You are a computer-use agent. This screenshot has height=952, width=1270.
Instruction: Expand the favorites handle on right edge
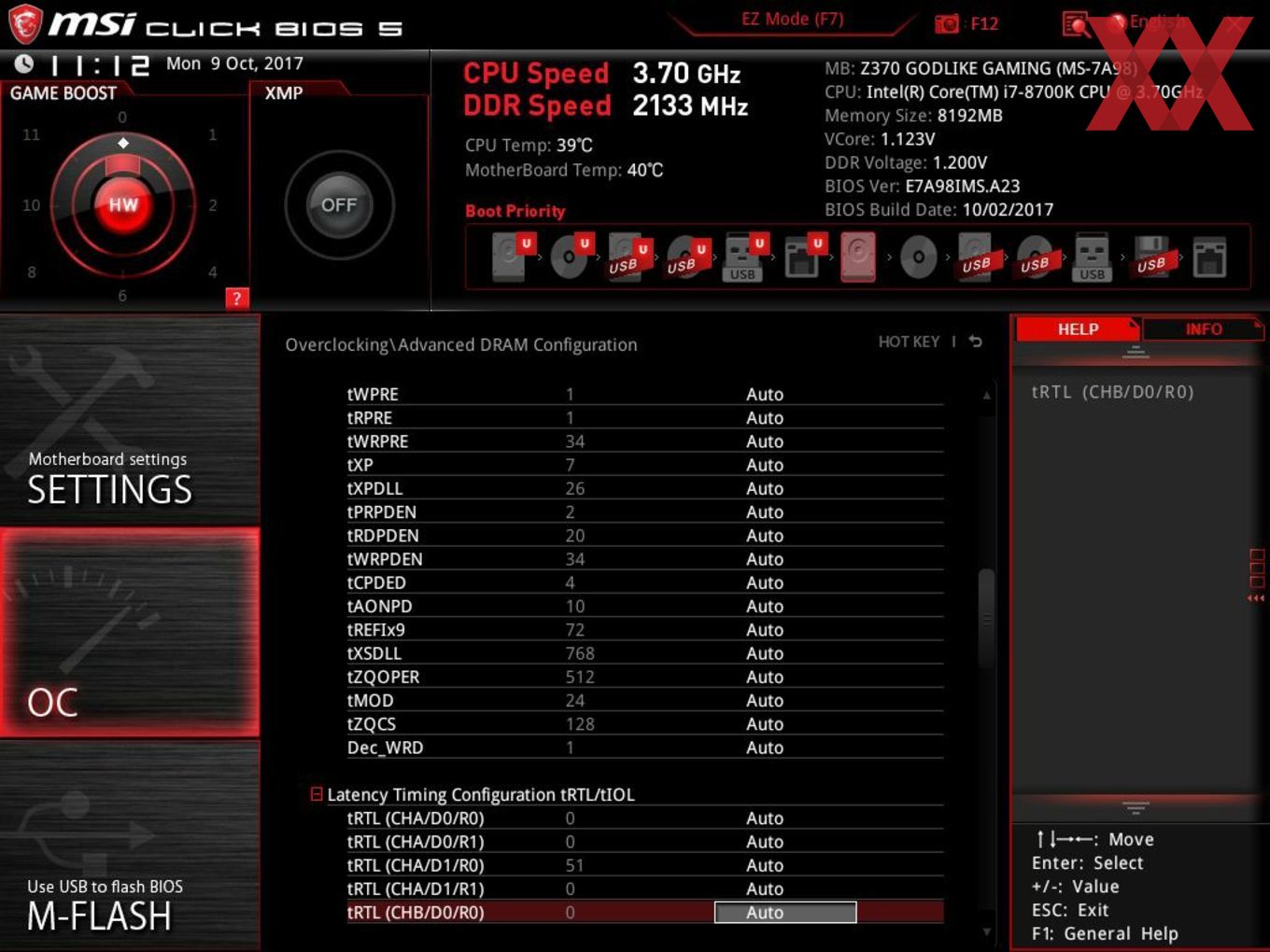tap(1256, 575)
